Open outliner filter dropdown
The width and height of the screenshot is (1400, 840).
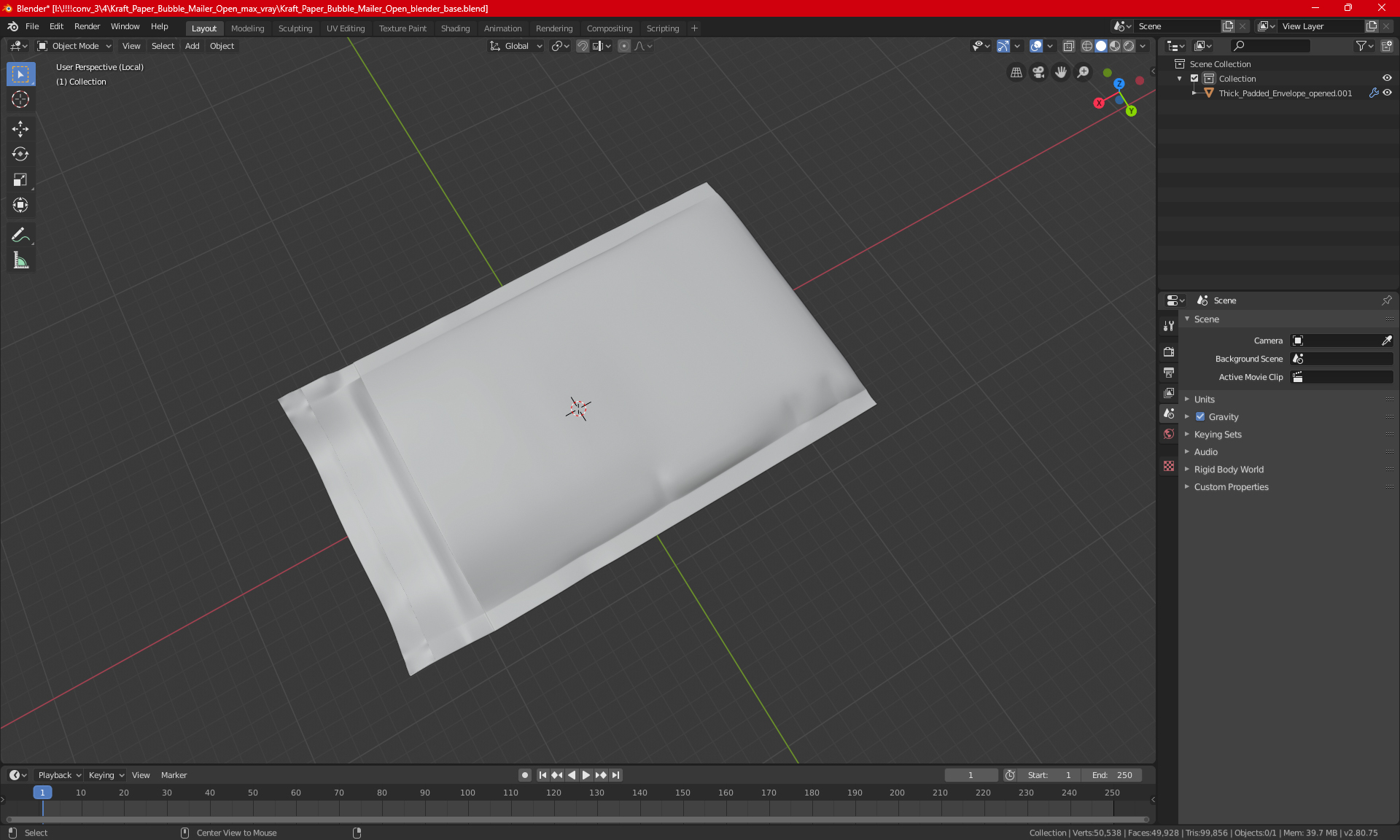(x=1364, y=46)
